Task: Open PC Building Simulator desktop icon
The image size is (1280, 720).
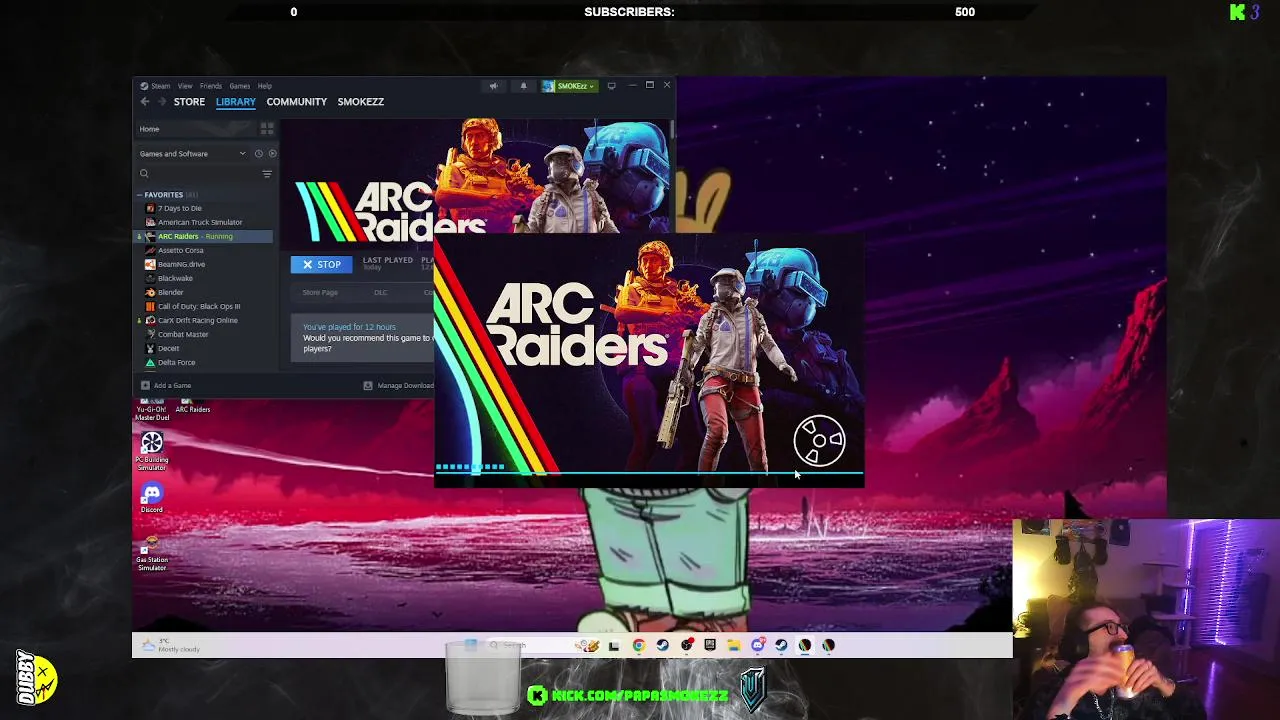Action: pyautogui.click(x=152, y=451)
